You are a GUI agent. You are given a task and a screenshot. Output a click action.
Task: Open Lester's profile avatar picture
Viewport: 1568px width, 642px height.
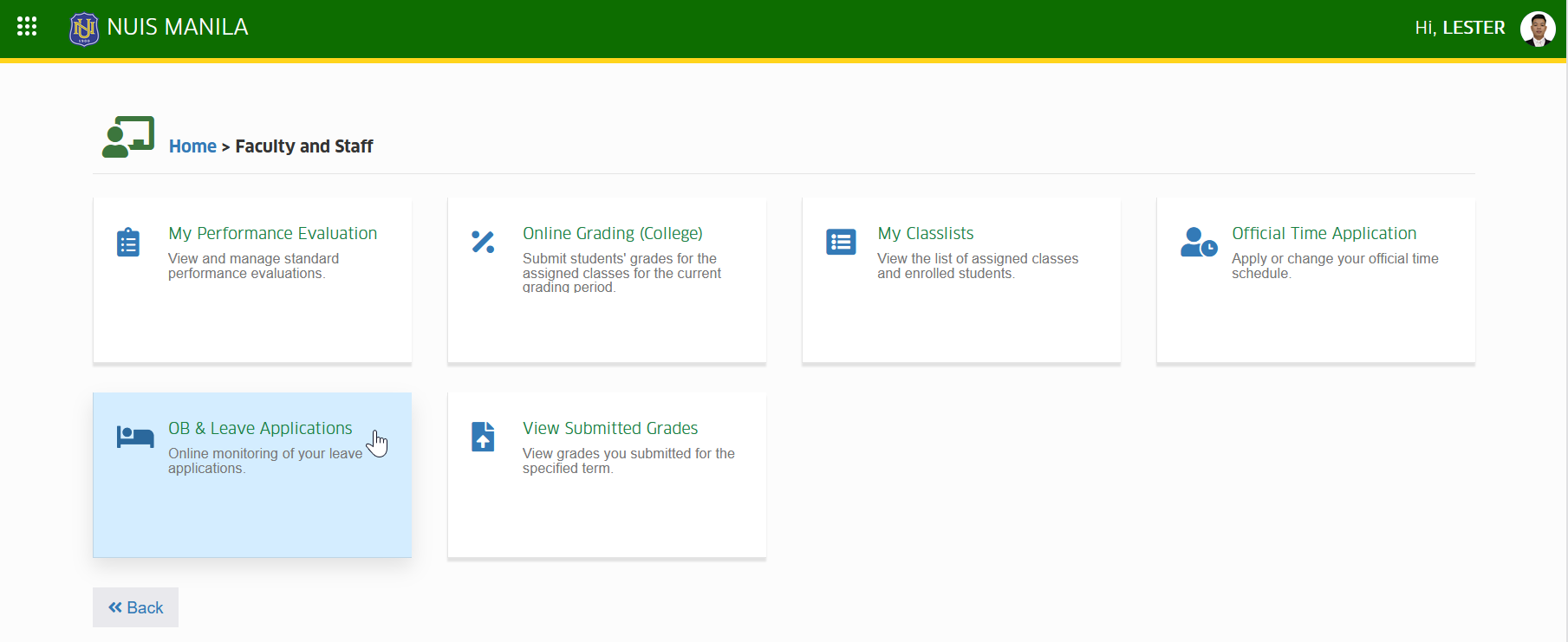tap(1538, 29)
